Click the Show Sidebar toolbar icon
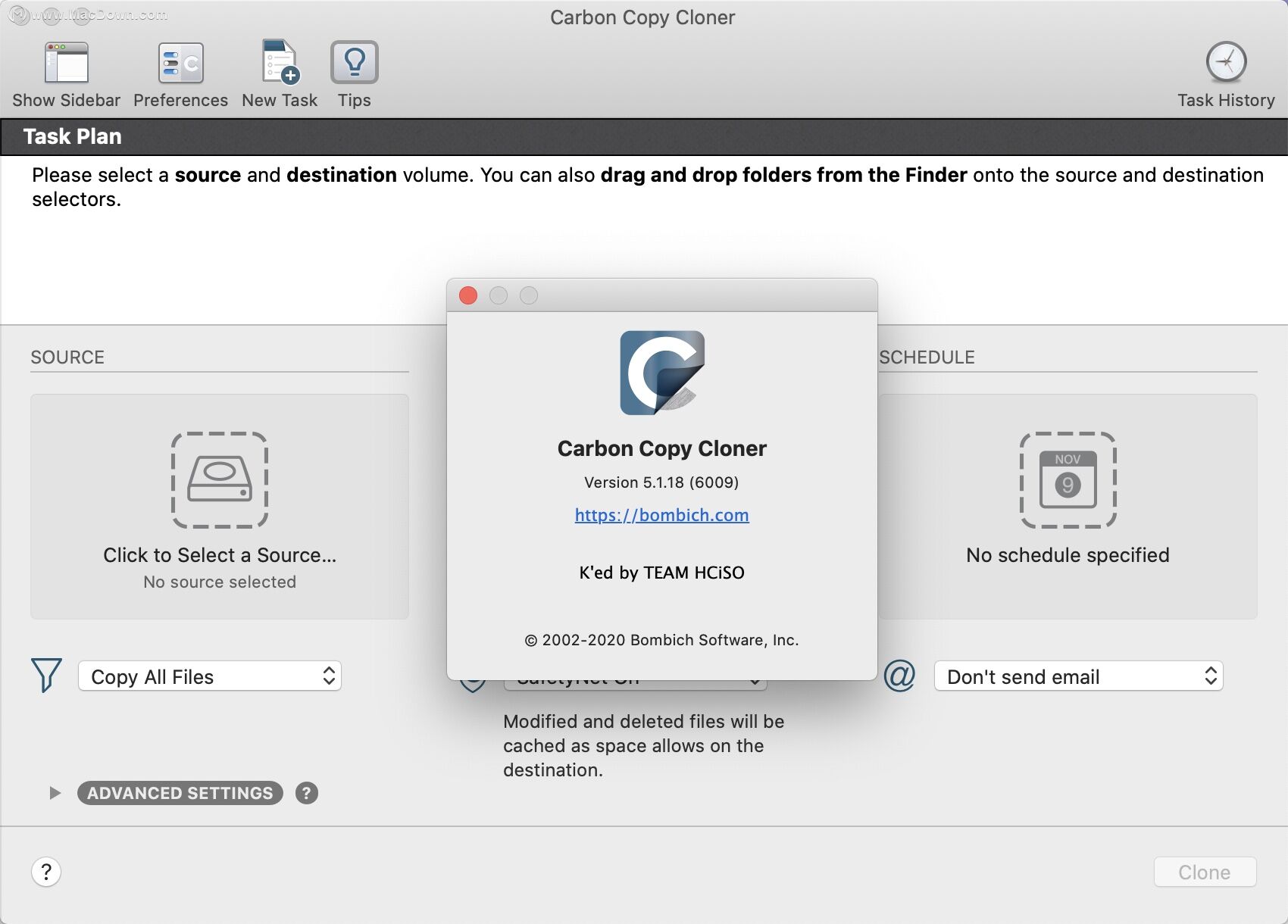This screenshot has height=924, width=1288. click(67, 62)
